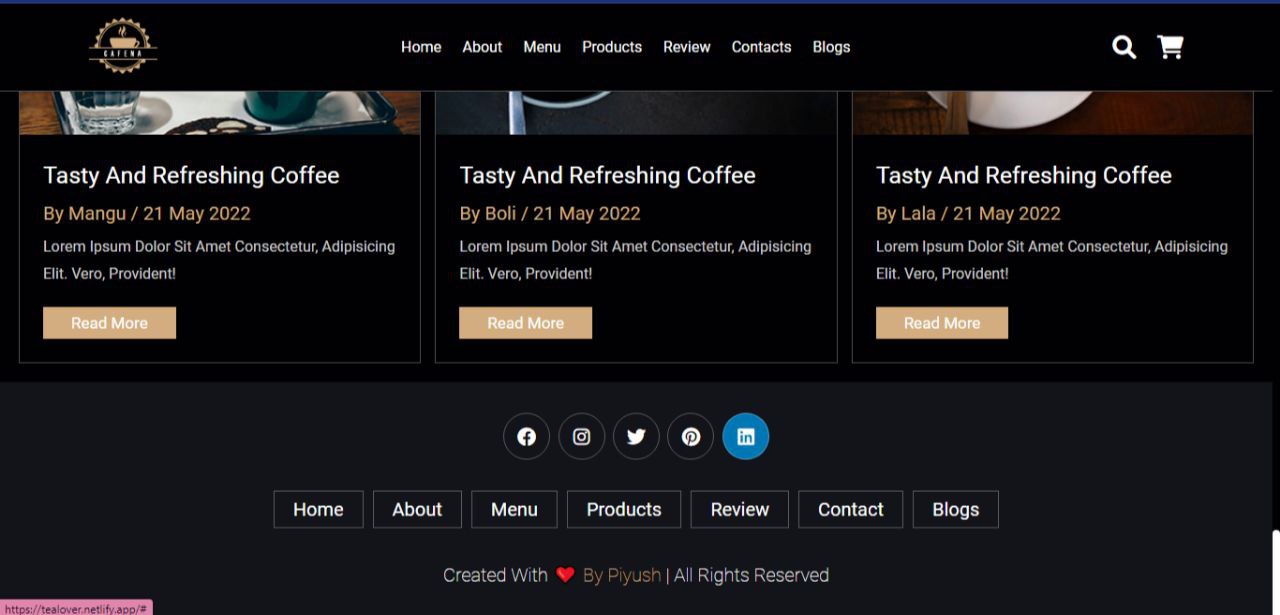Viewport: 1280px width, 615px height.
Task: Open the Twitter social icon
Action: pyautogui.click(x=636, y=436)
